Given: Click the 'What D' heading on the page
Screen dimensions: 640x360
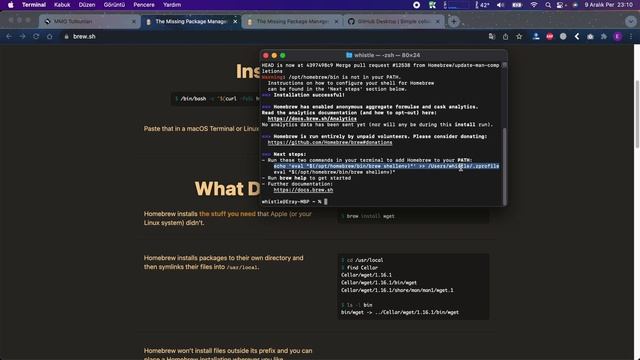Looking at the screenshot, I should coord(227,189).
